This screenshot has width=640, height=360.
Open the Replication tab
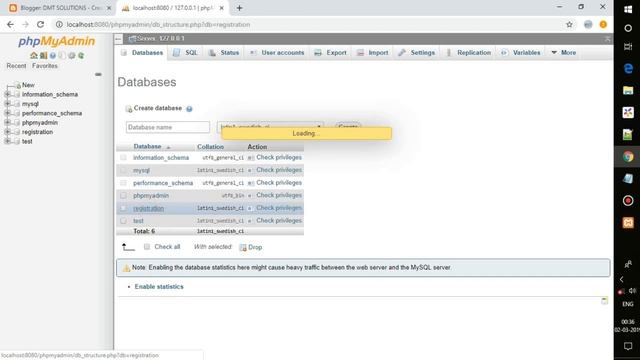click(469, 53)
